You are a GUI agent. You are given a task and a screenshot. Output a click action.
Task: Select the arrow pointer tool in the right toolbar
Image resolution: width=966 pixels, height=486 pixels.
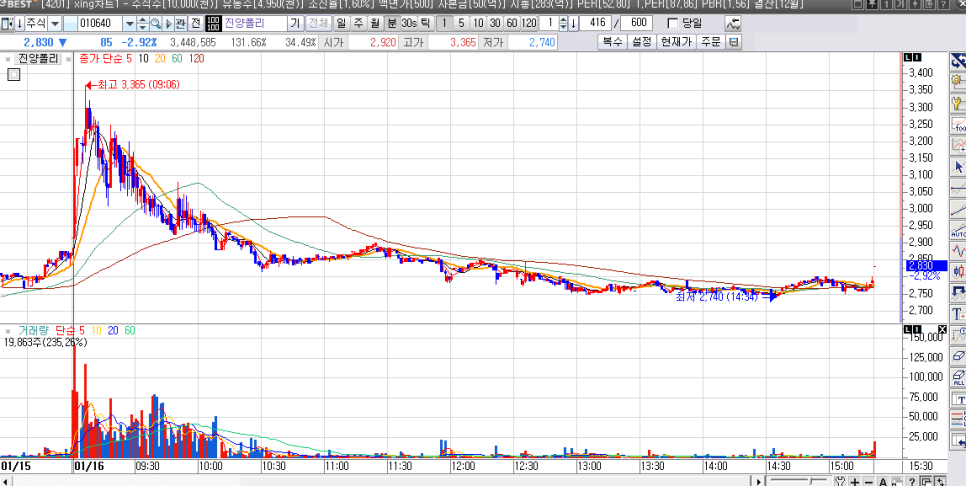click(x=958, y=166)
